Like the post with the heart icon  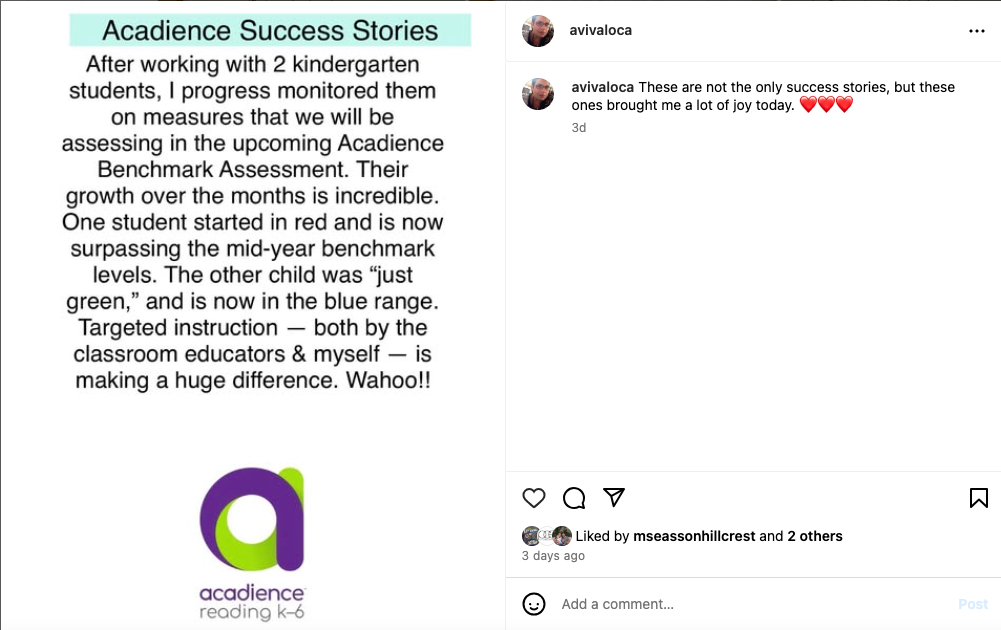pos(534,498)
